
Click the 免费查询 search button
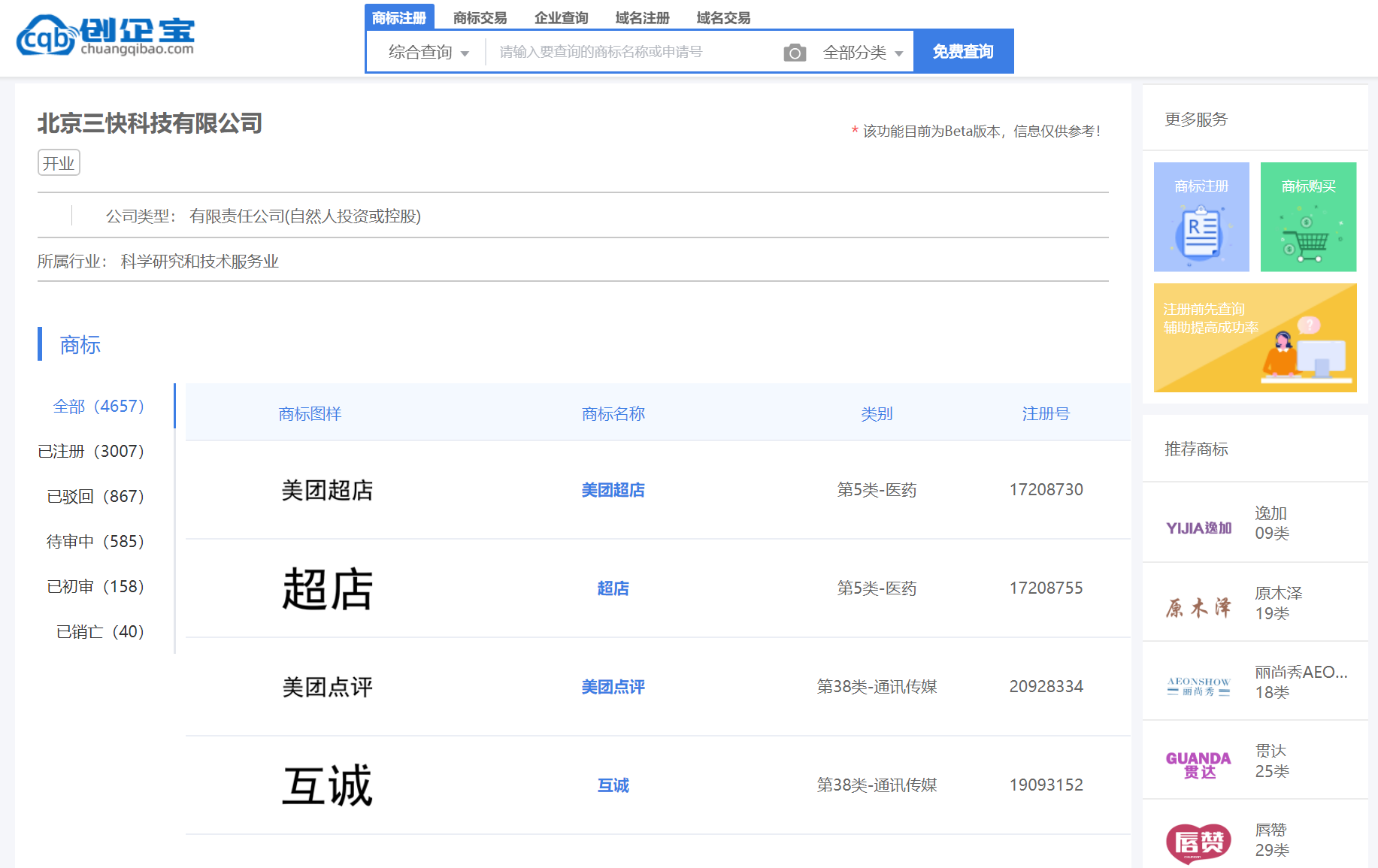coord(963,51)
